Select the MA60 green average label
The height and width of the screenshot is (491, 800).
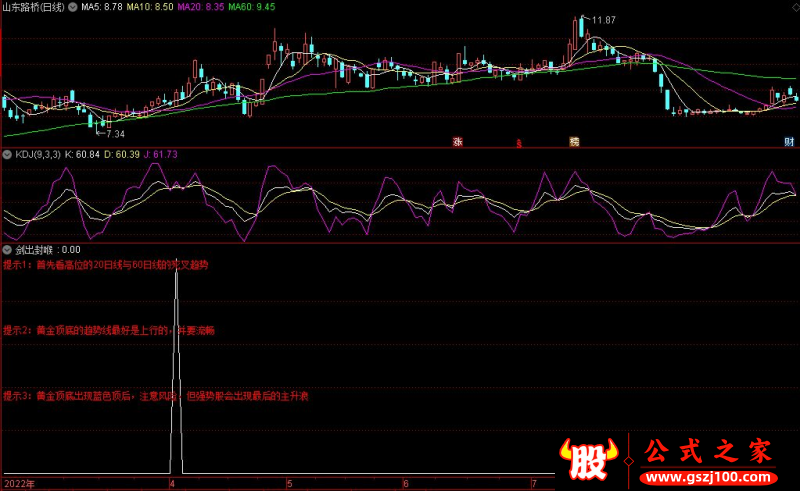tap(252, 7)
